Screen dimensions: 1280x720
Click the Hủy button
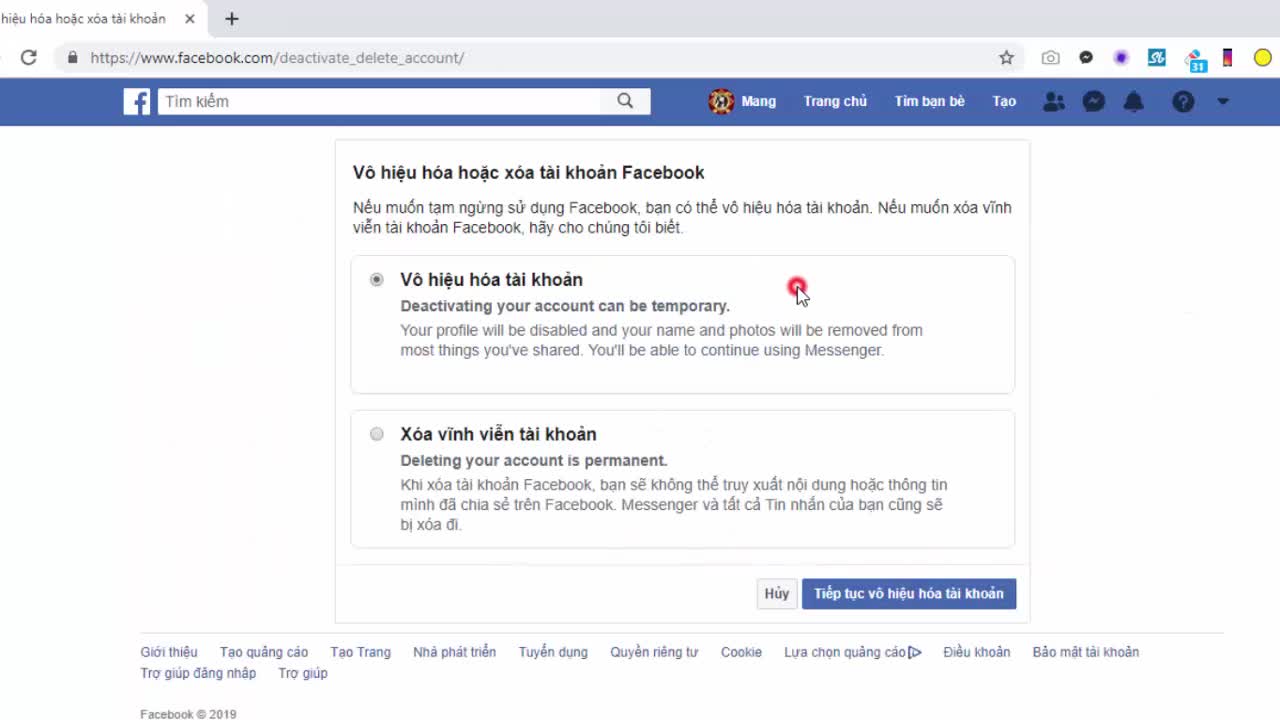point(777,593)
